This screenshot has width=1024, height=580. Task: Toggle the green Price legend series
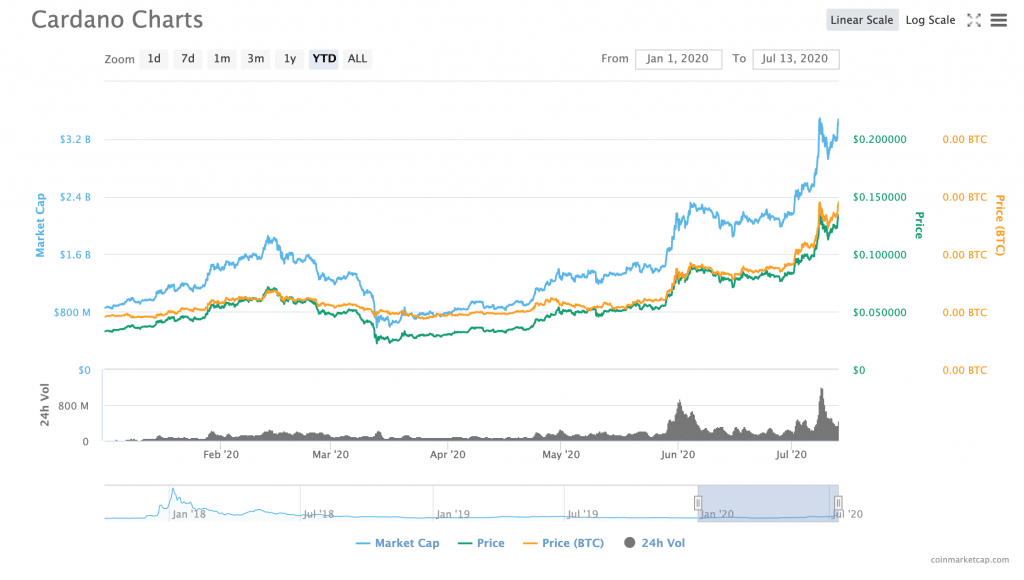(480, 543)
